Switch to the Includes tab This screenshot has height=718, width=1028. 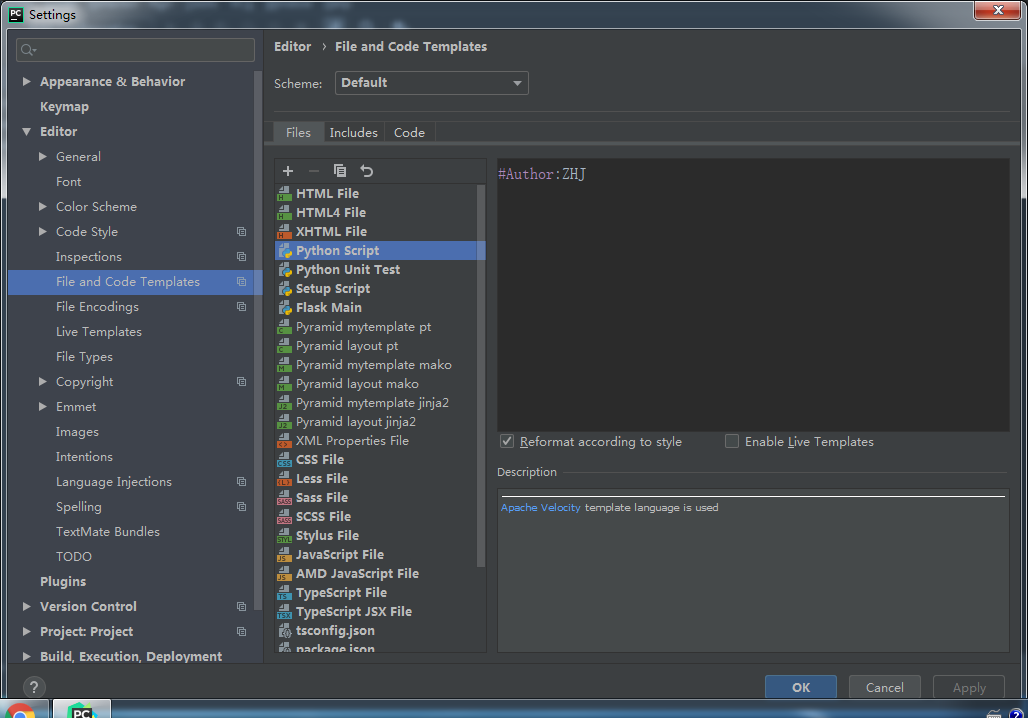[x=353, y=132]
